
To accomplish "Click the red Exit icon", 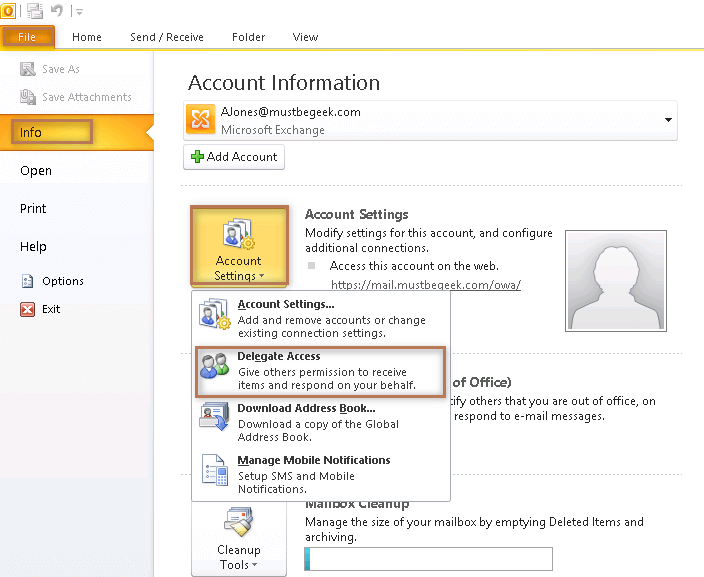I will click(x=28, y=309).
